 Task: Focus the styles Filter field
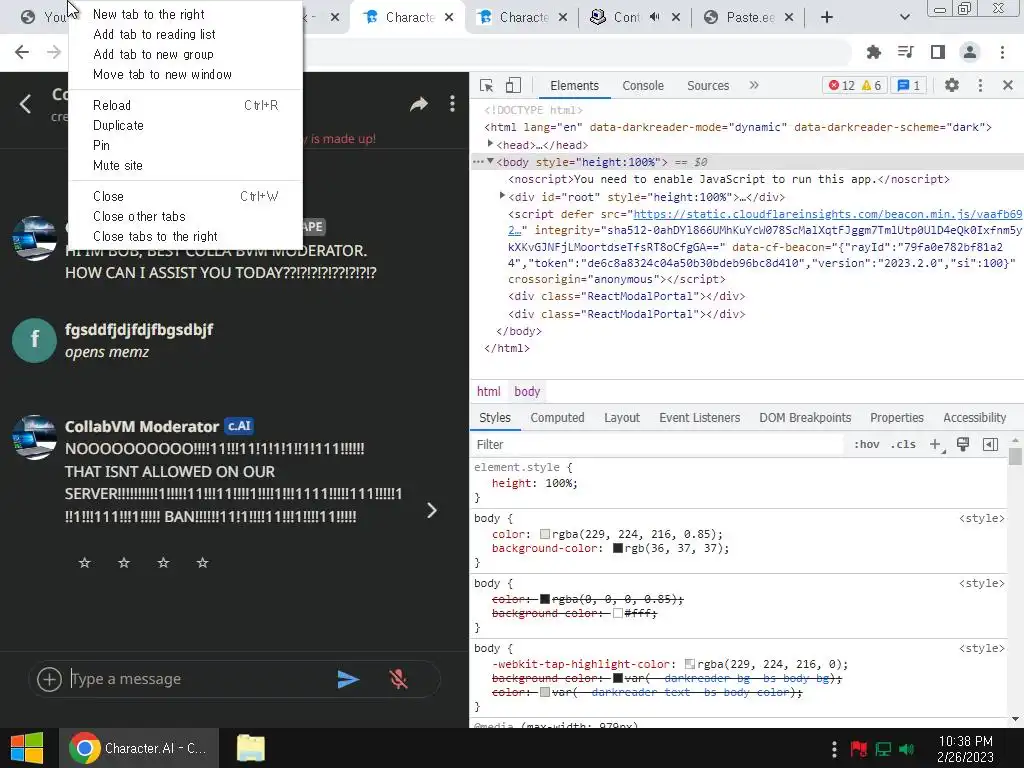pos(658,445)
